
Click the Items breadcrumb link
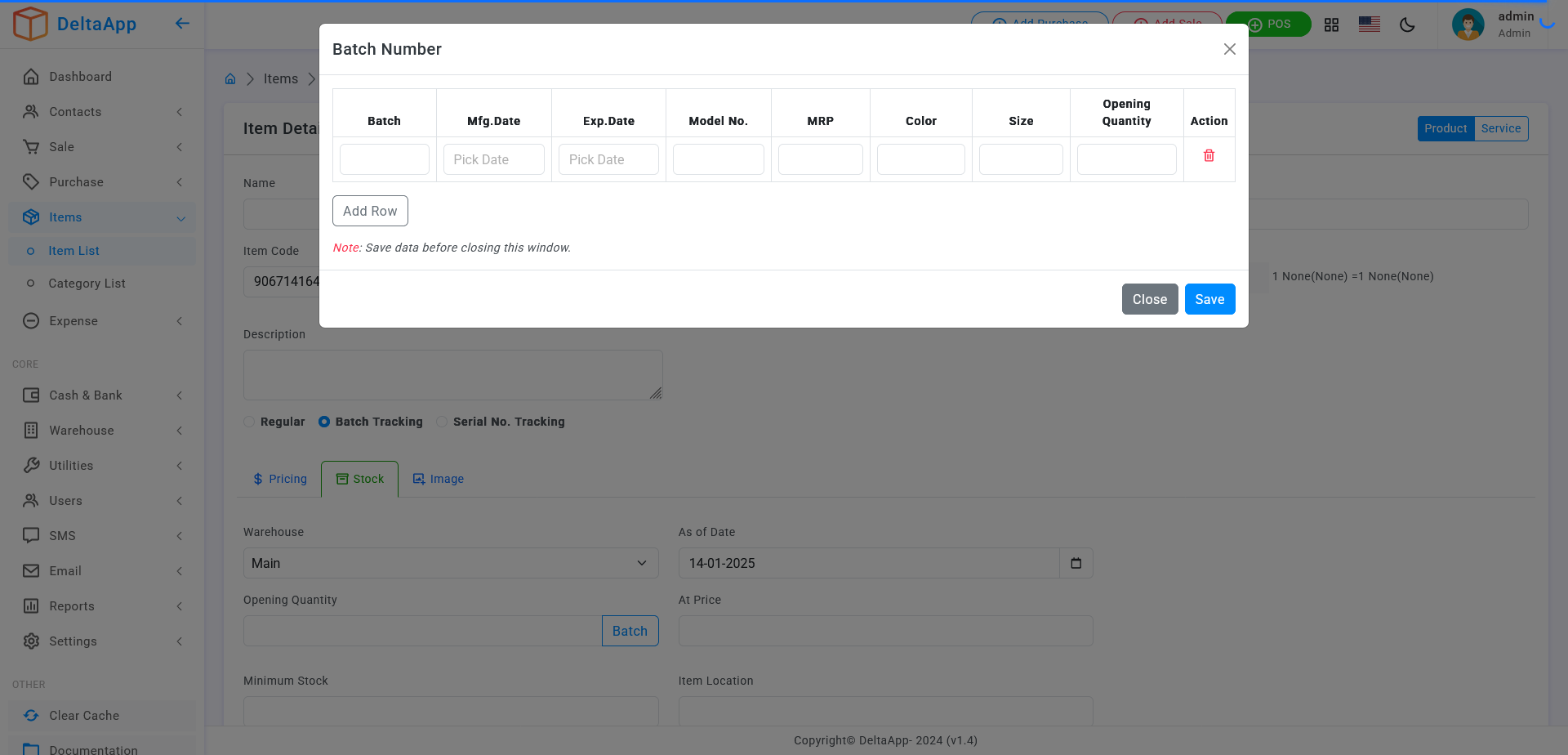click(281, 79)
